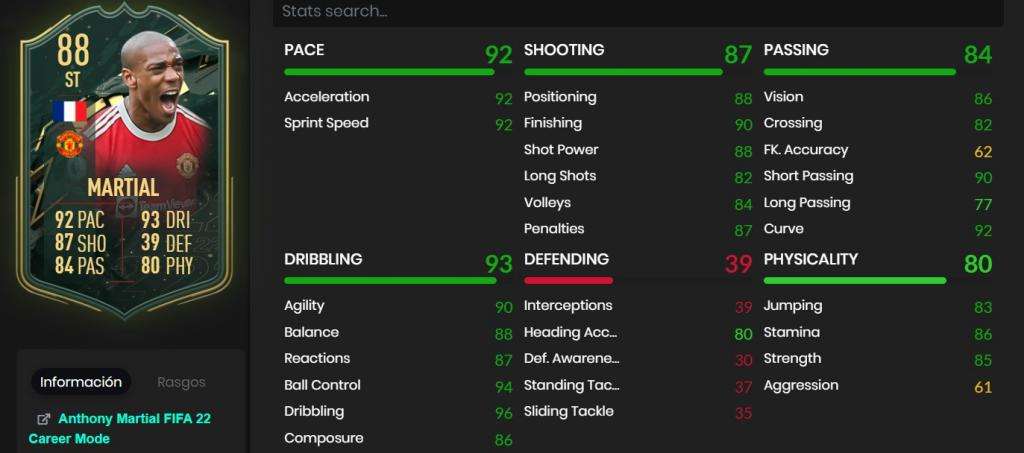Switch to the Rasgos tab
The height and width of the screenshot is (453, 1024).
click(182, 383)
